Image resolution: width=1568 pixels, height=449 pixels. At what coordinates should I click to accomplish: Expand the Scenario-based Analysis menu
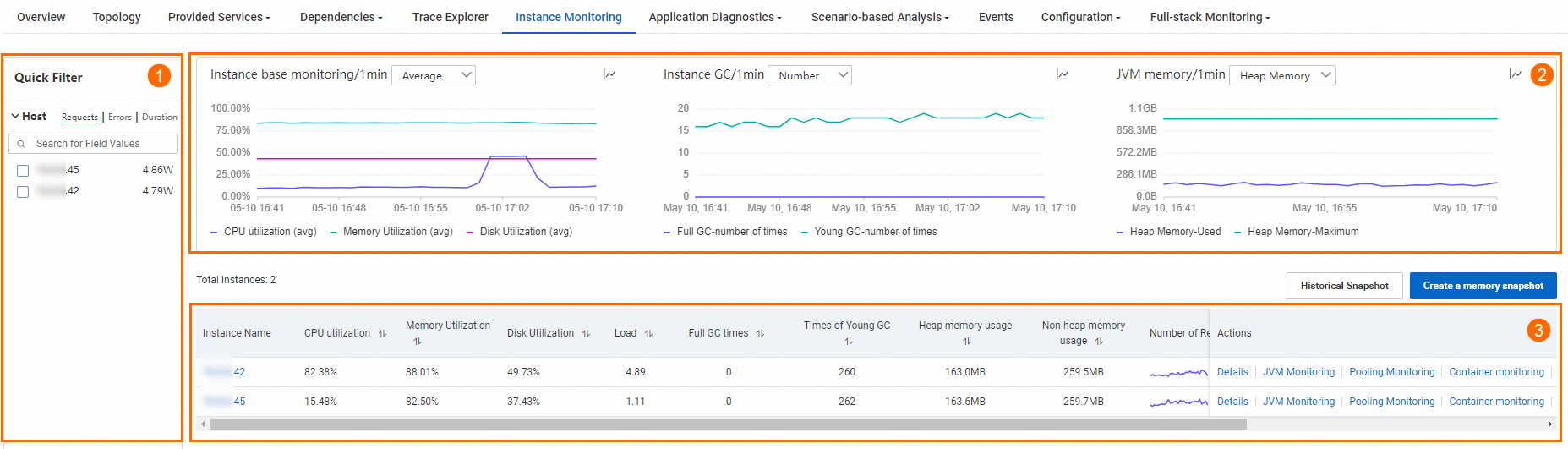point(880,17)
